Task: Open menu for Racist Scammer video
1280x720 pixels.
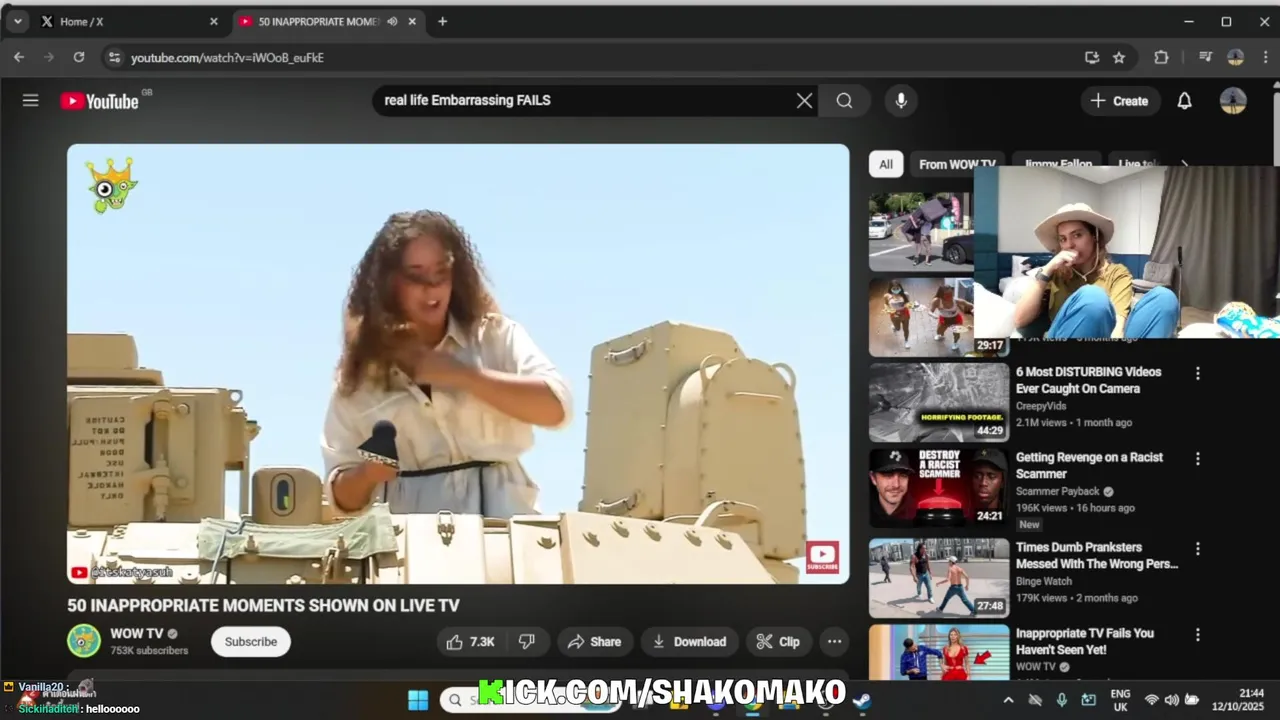Action: coord(1197,459)
